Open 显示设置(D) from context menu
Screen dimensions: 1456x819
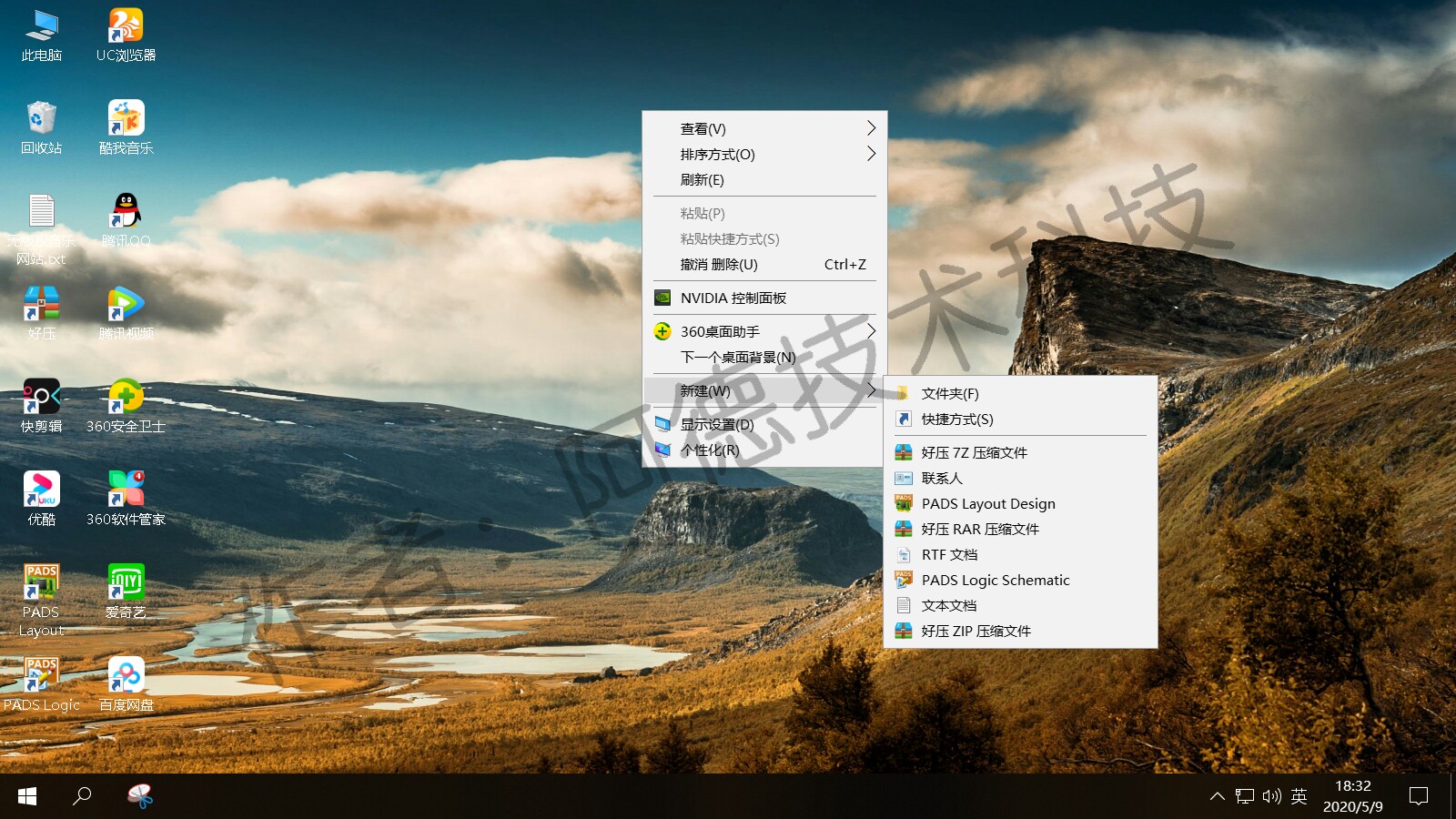pyautogui.click(x=764, y=424)
